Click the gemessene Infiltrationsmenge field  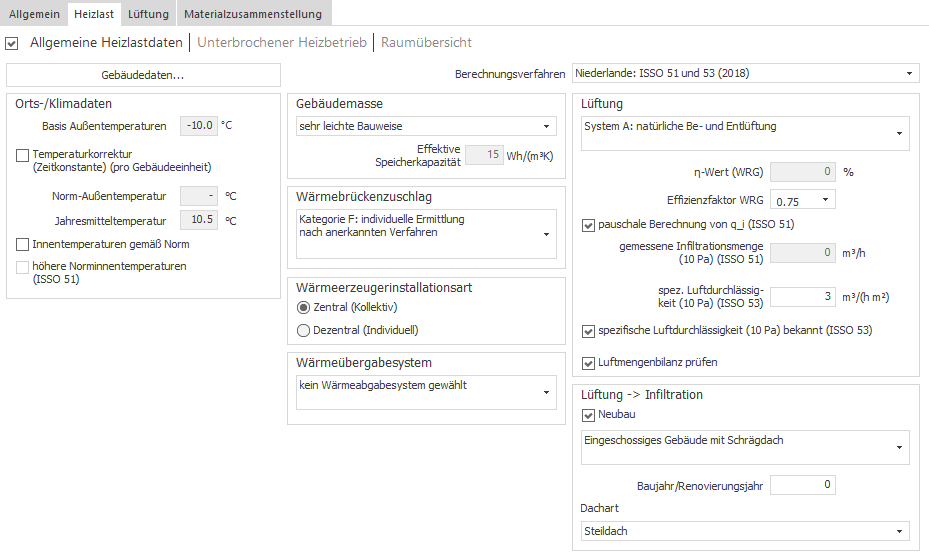[x=803, y=253]
